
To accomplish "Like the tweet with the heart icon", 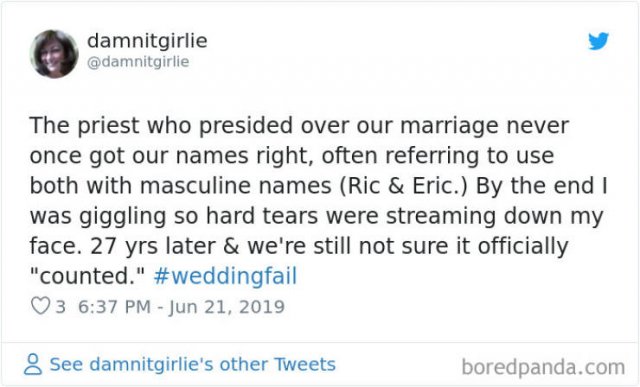I will 40,306.
